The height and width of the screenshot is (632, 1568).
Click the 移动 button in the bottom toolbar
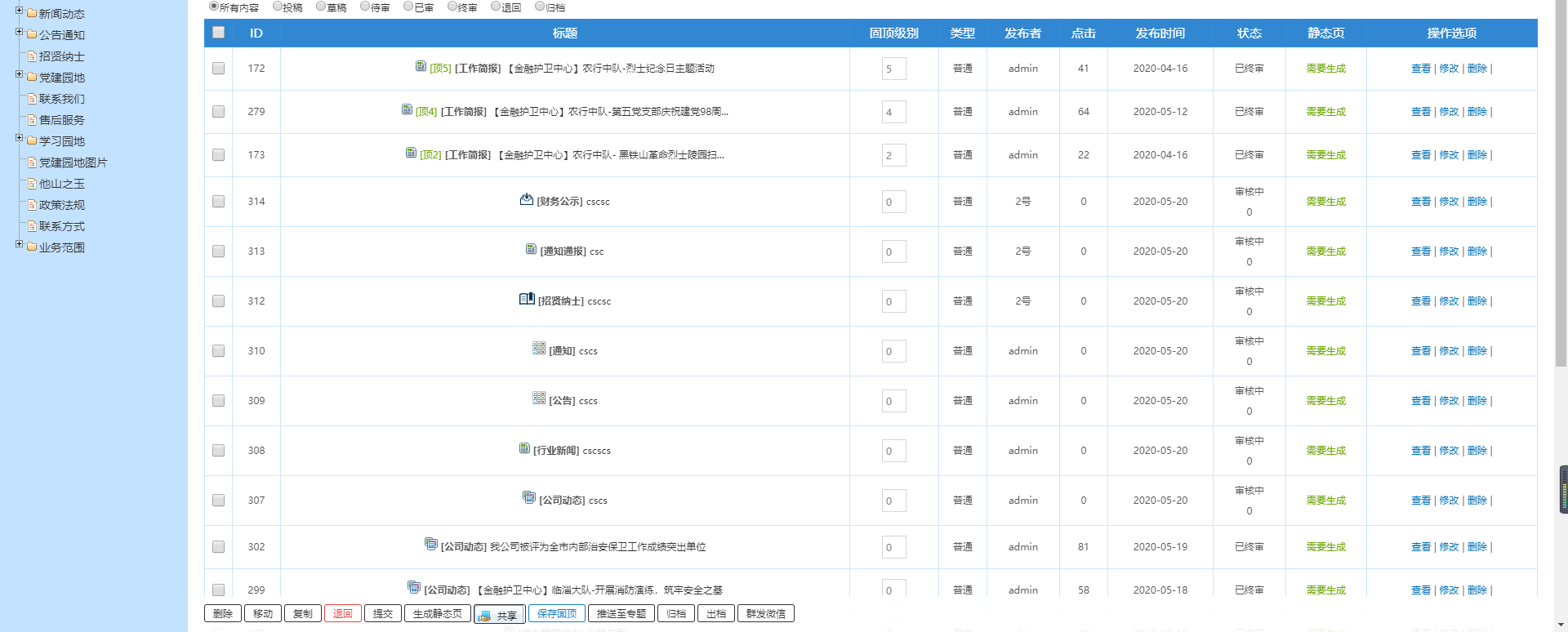tap(263, 614)
